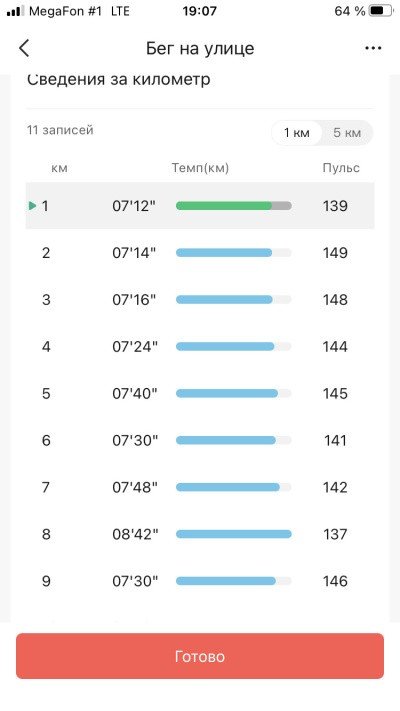Viewport: 400px width, 711px height.
Task: Tap the pace value 07'48" in row 7
Action: (x=135, y=487)
